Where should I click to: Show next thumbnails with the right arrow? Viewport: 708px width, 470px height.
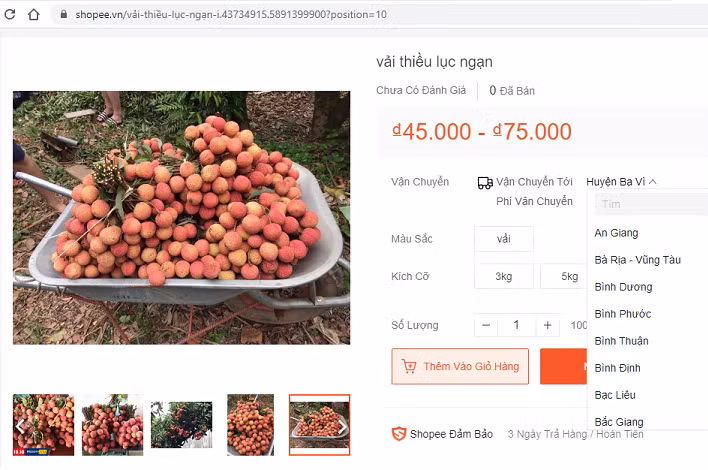tap(342, 426)
